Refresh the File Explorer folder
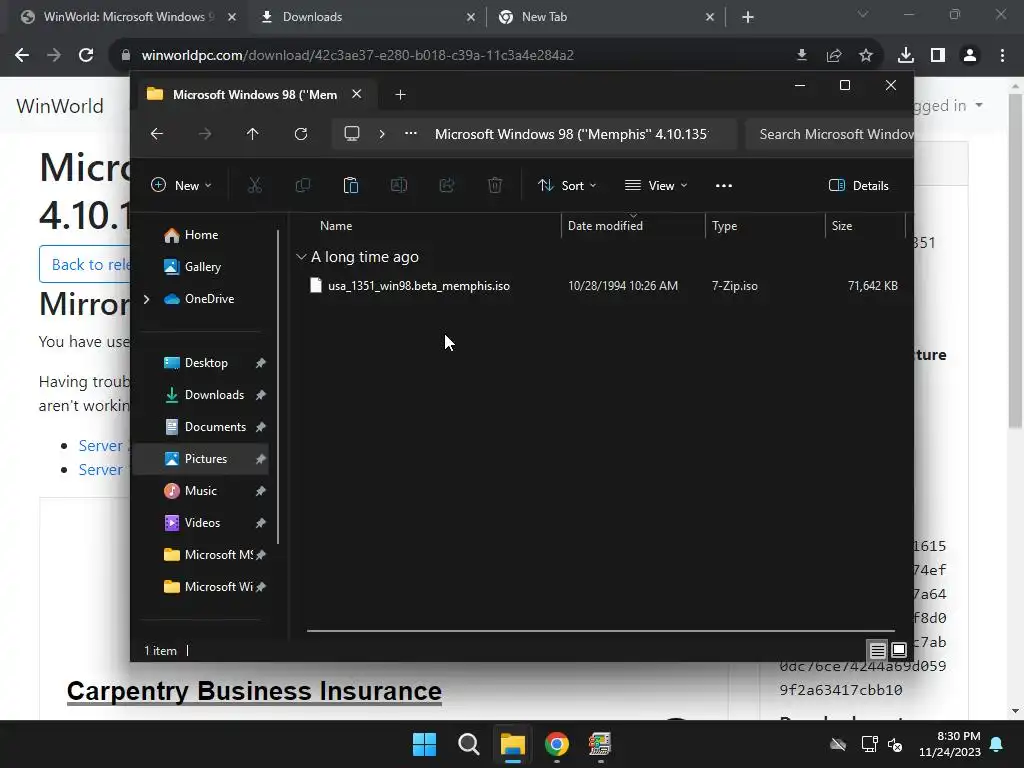Screen dimensions: 1024x768 [x=300, y=134]
